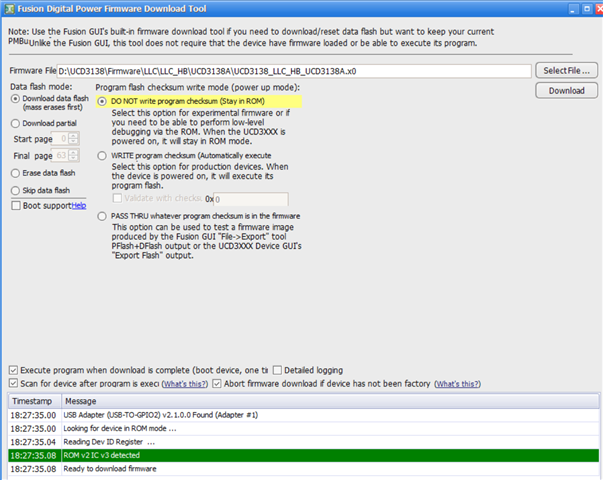
Task: Click the Download button
Action: 566,91
